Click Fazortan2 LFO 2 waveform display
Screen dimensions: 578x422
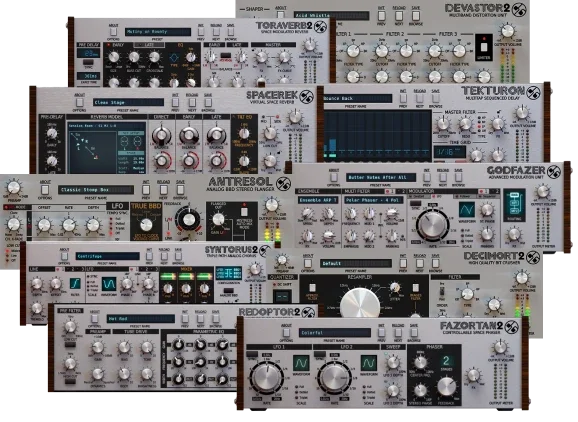pyautogui.click(x=369, y=363)
